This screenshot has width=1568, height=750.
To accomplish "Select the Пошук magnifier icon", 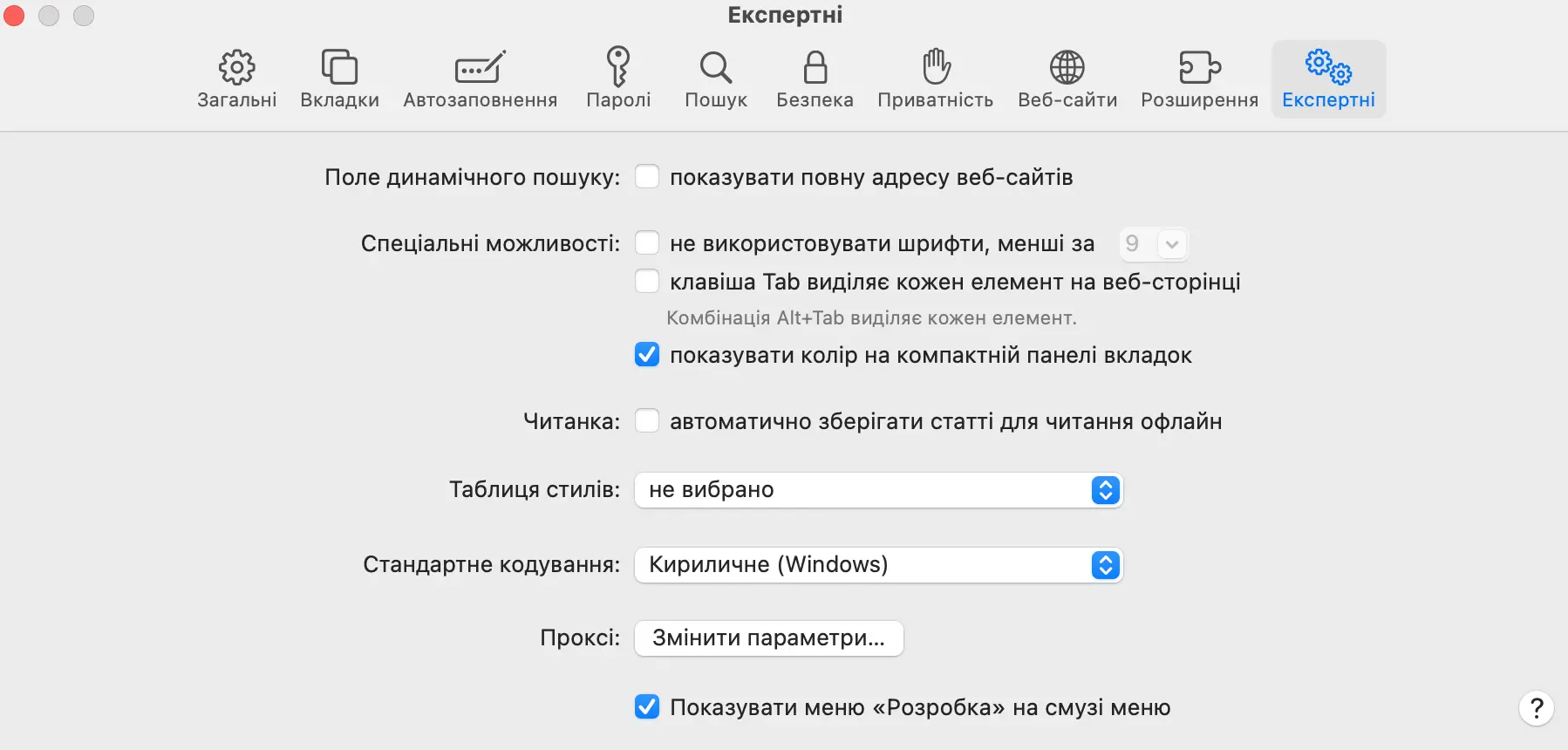I will pos(716,67).
